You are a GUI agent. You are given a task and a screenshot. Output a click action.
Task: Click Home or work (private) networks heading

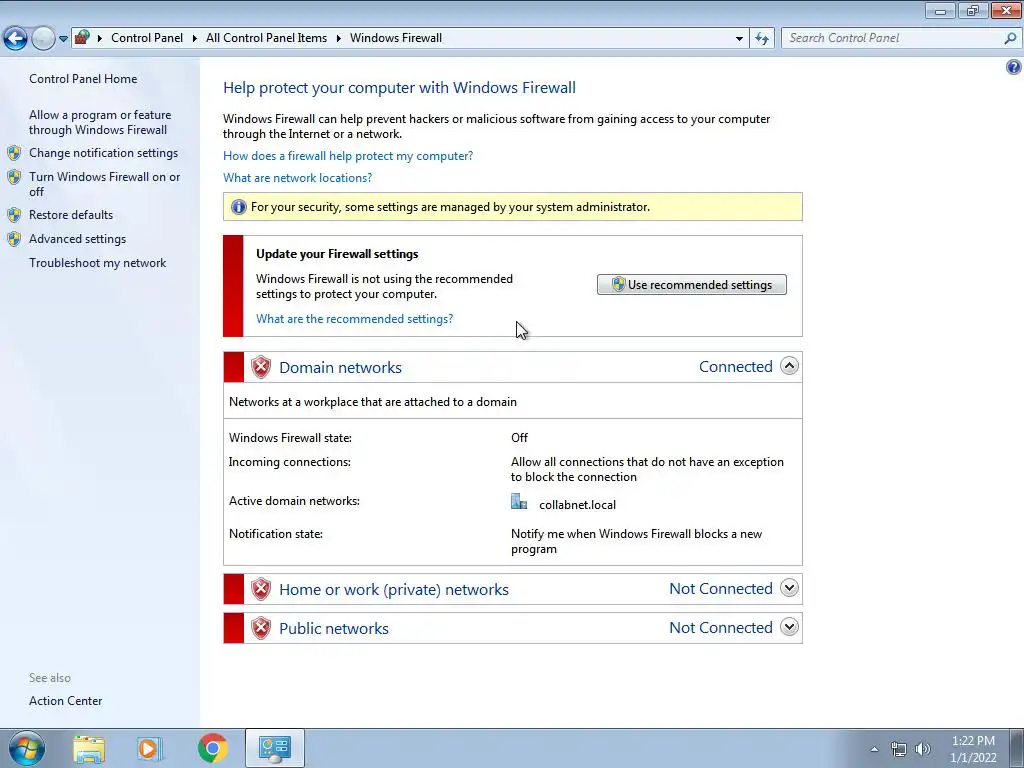point(394,590)
